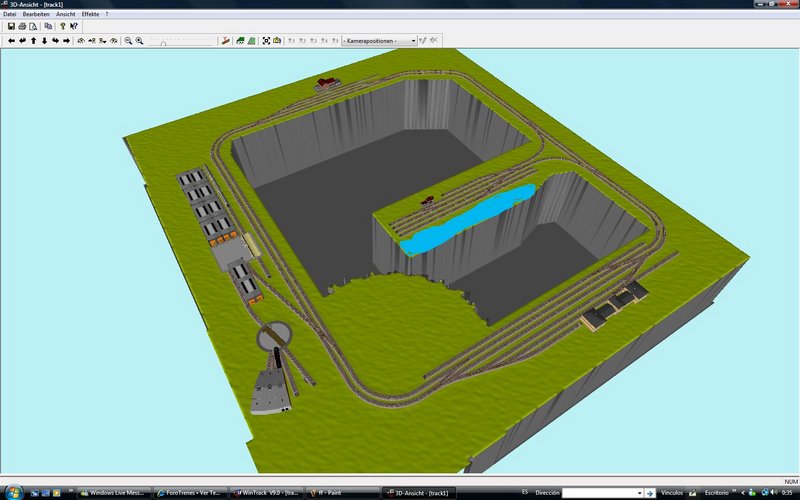Expand the Dirección address bar dropdown arrow
Image resolution: width=800 pixels, height=500 pixels.
tap(639, 493)
